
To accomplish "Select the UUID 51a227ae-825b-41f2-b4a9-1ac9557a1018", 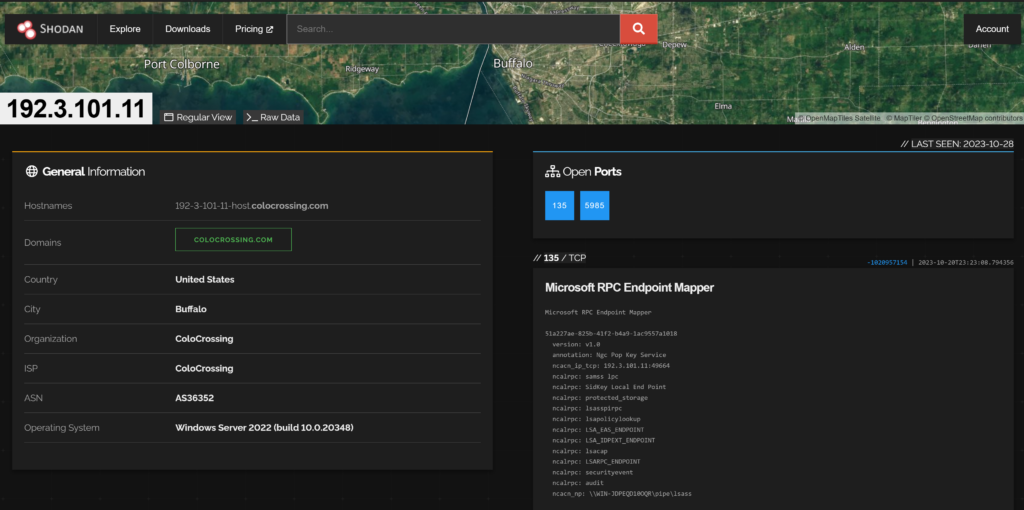I will click(611, 334).
